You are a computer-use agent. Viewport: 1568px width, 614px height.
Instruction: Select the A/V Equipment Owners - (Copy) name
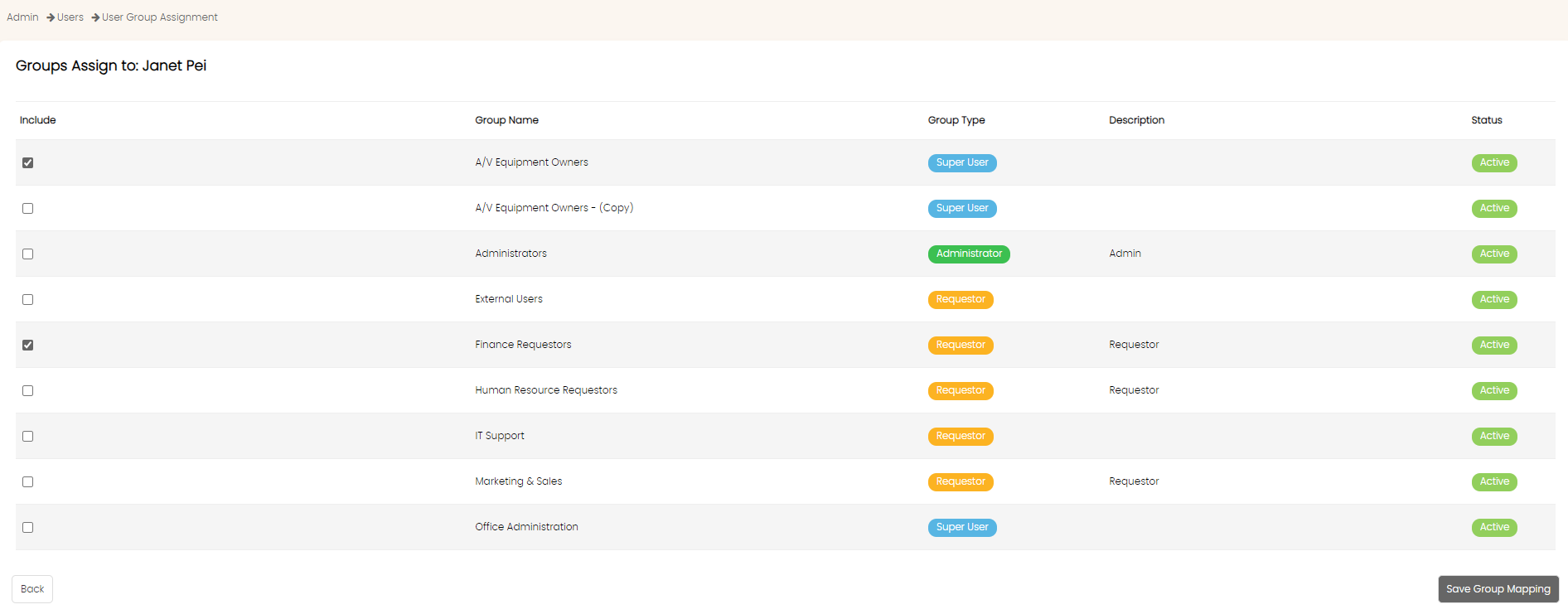pyautogui.click(x=554, y=208)
